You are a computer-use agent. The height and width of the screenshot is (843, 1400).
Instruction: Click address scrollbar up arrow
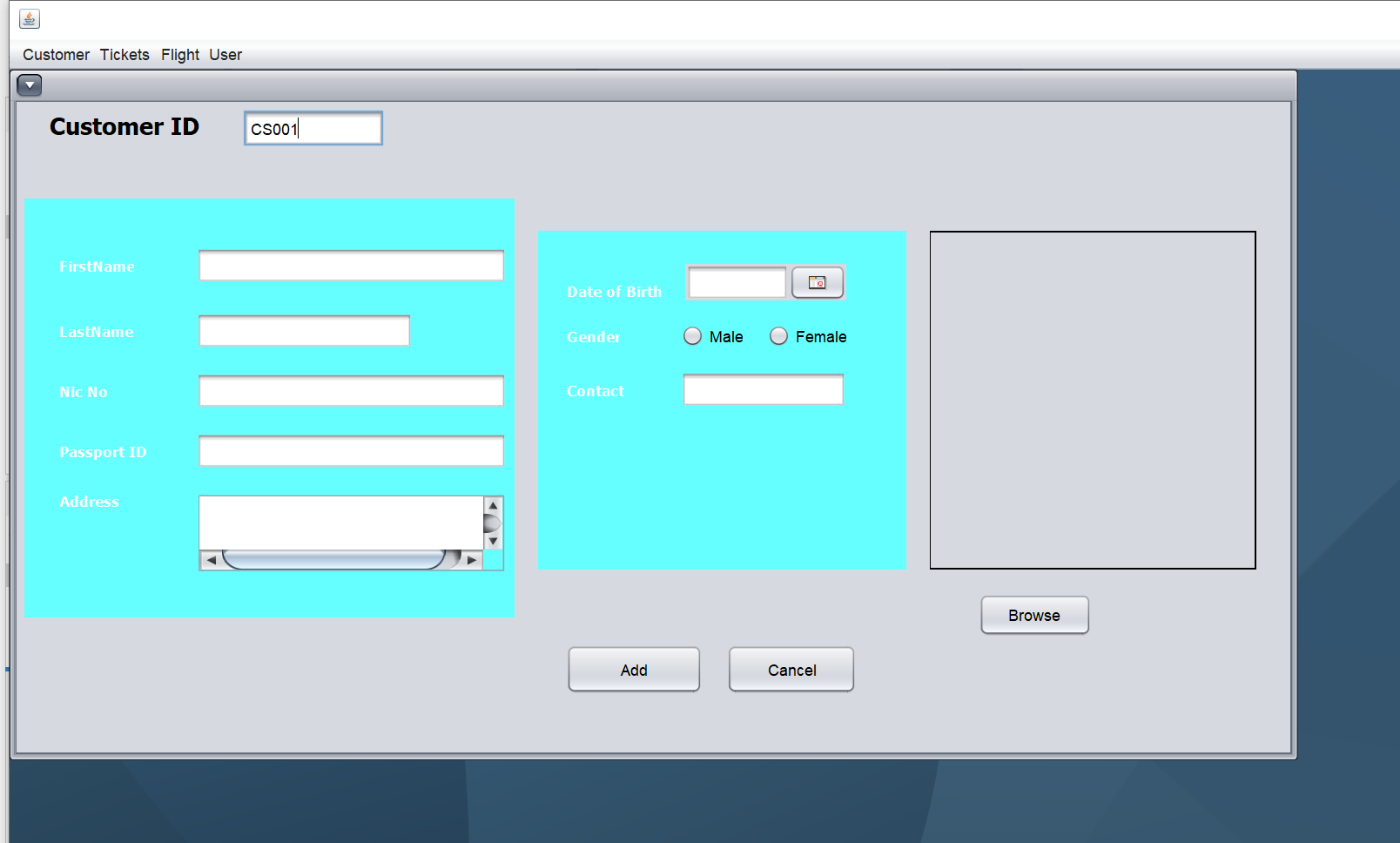tap(493, 505)
